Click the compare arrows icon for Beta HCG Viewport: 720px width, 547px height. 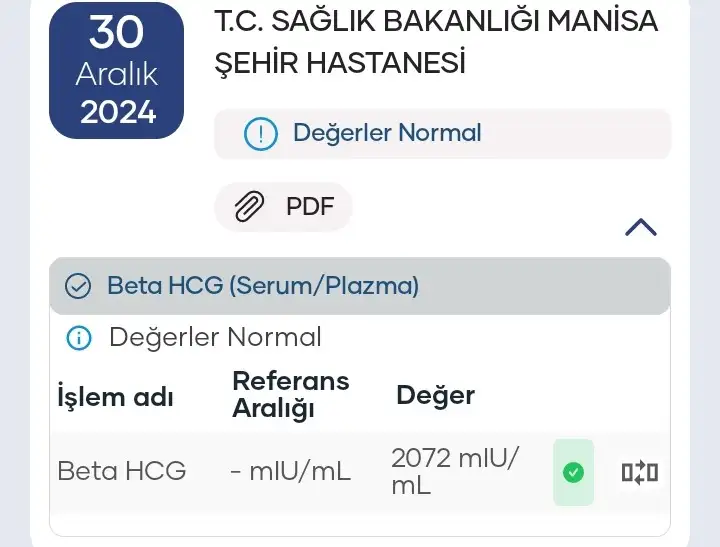(640, 472)
